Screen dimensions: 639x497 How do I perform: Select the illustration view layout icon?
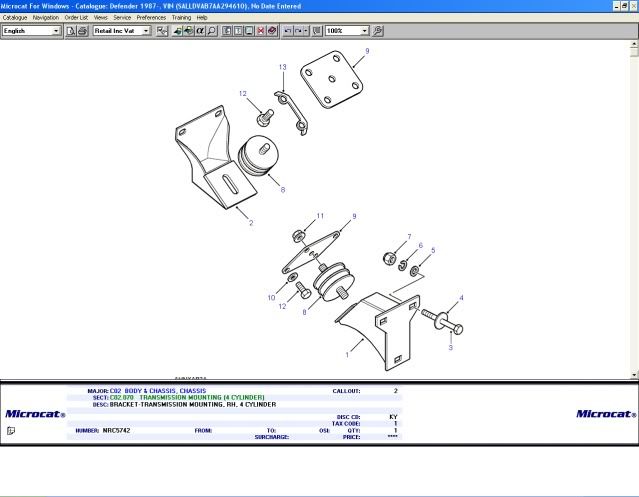pos(249,31)
